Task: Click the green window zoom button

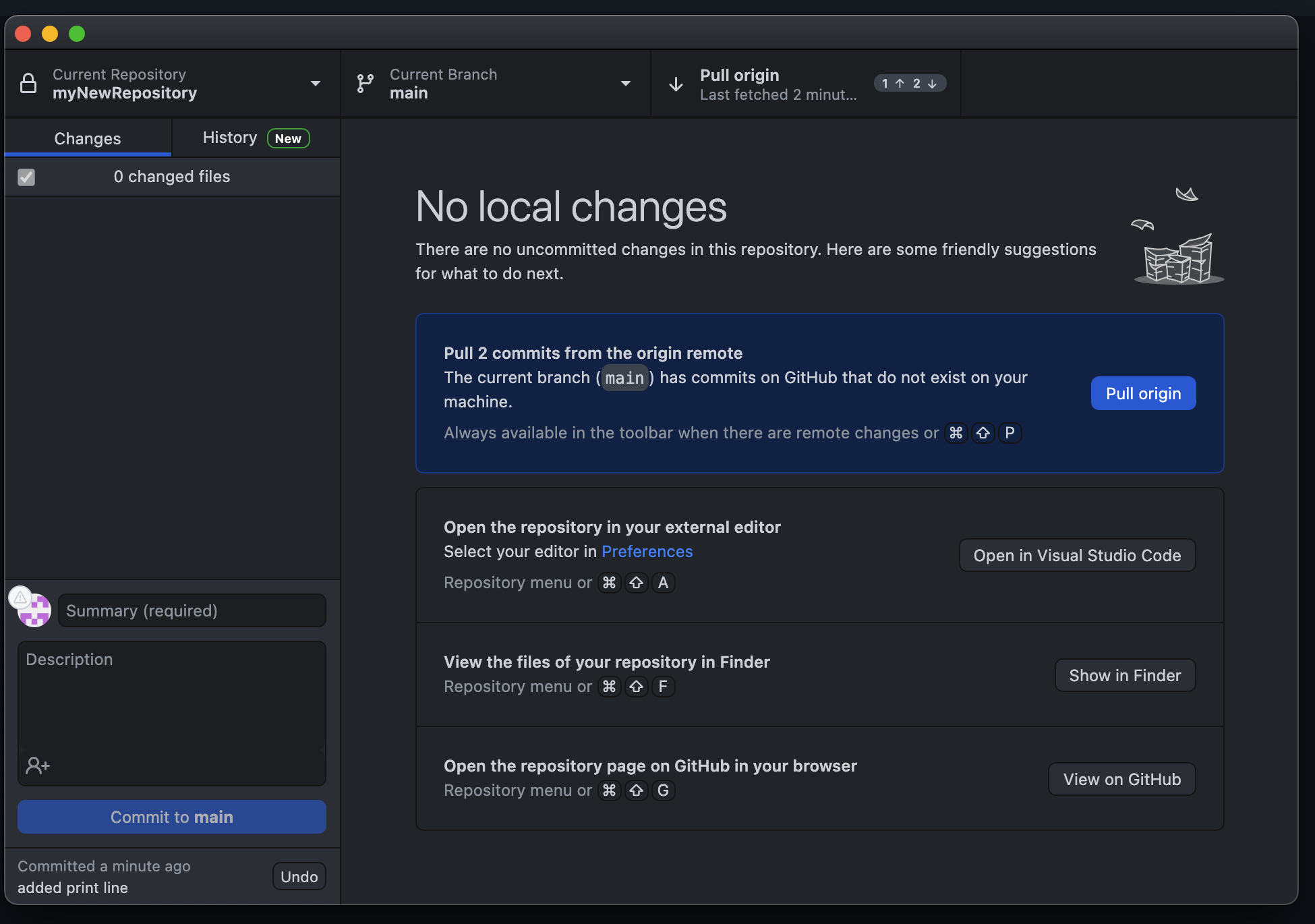Action: pos(77,33)
